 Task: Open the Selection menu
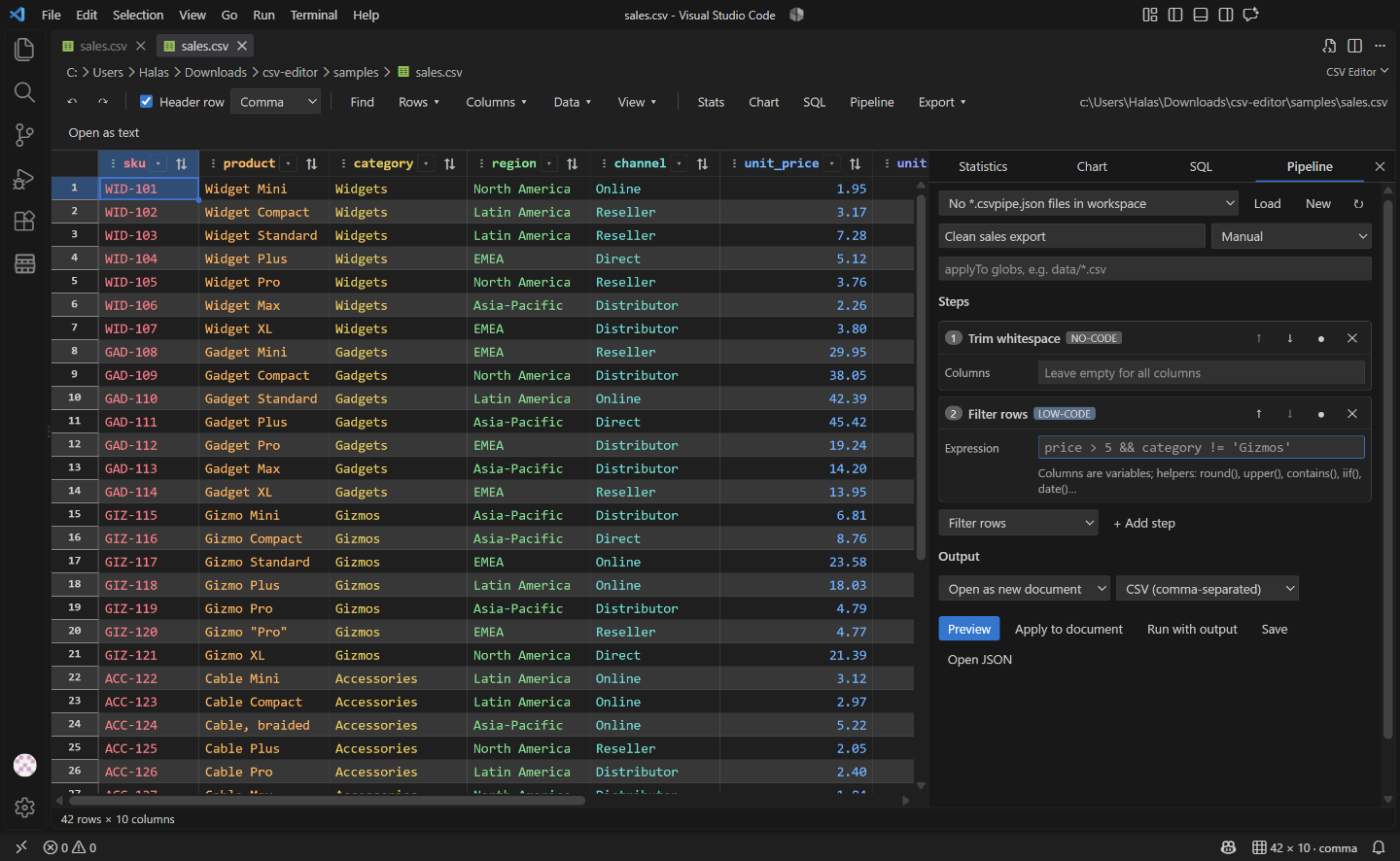(x=138, y=15)
